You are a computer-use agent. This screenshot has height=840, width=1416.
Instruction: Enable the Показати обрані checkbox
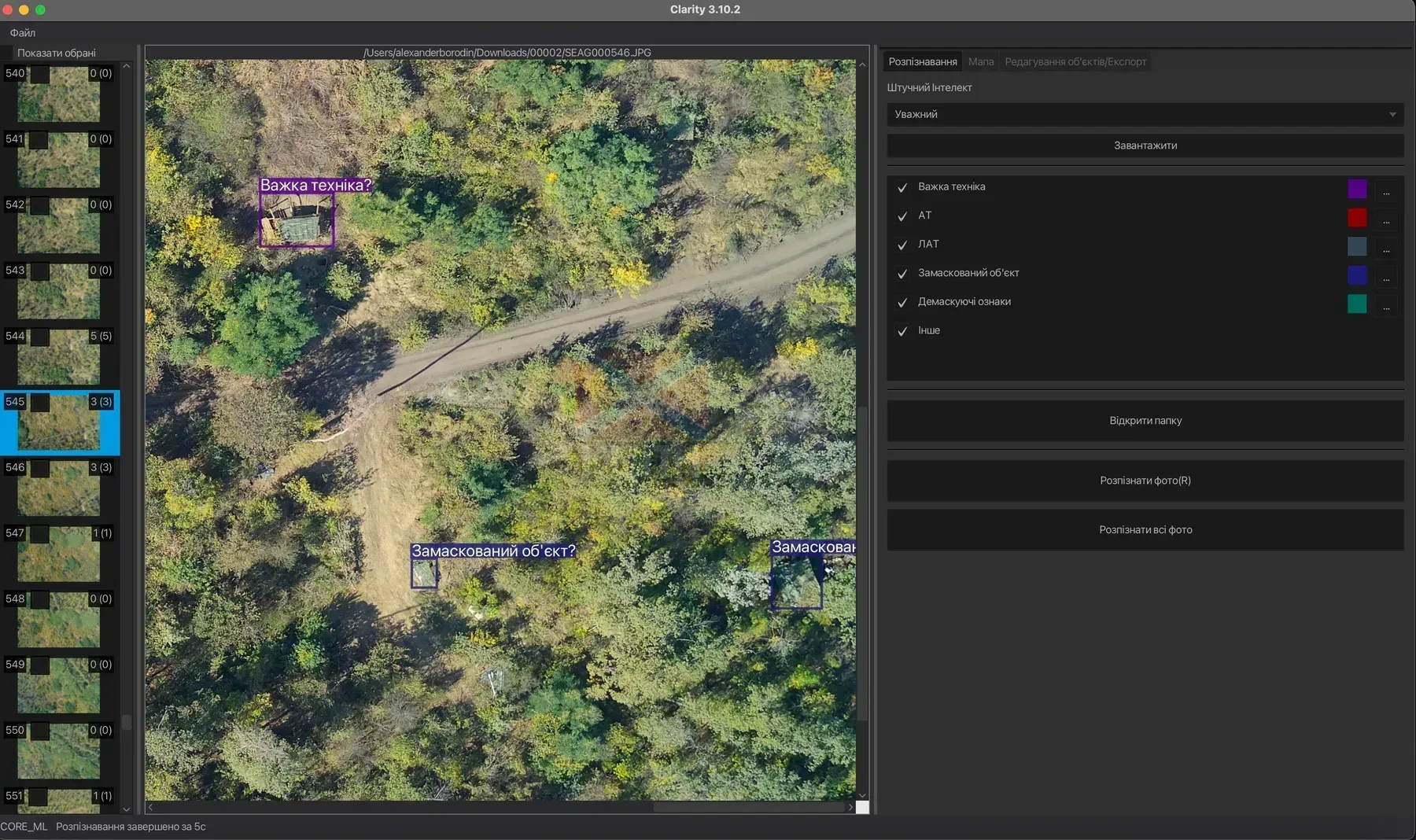(7, 53)
